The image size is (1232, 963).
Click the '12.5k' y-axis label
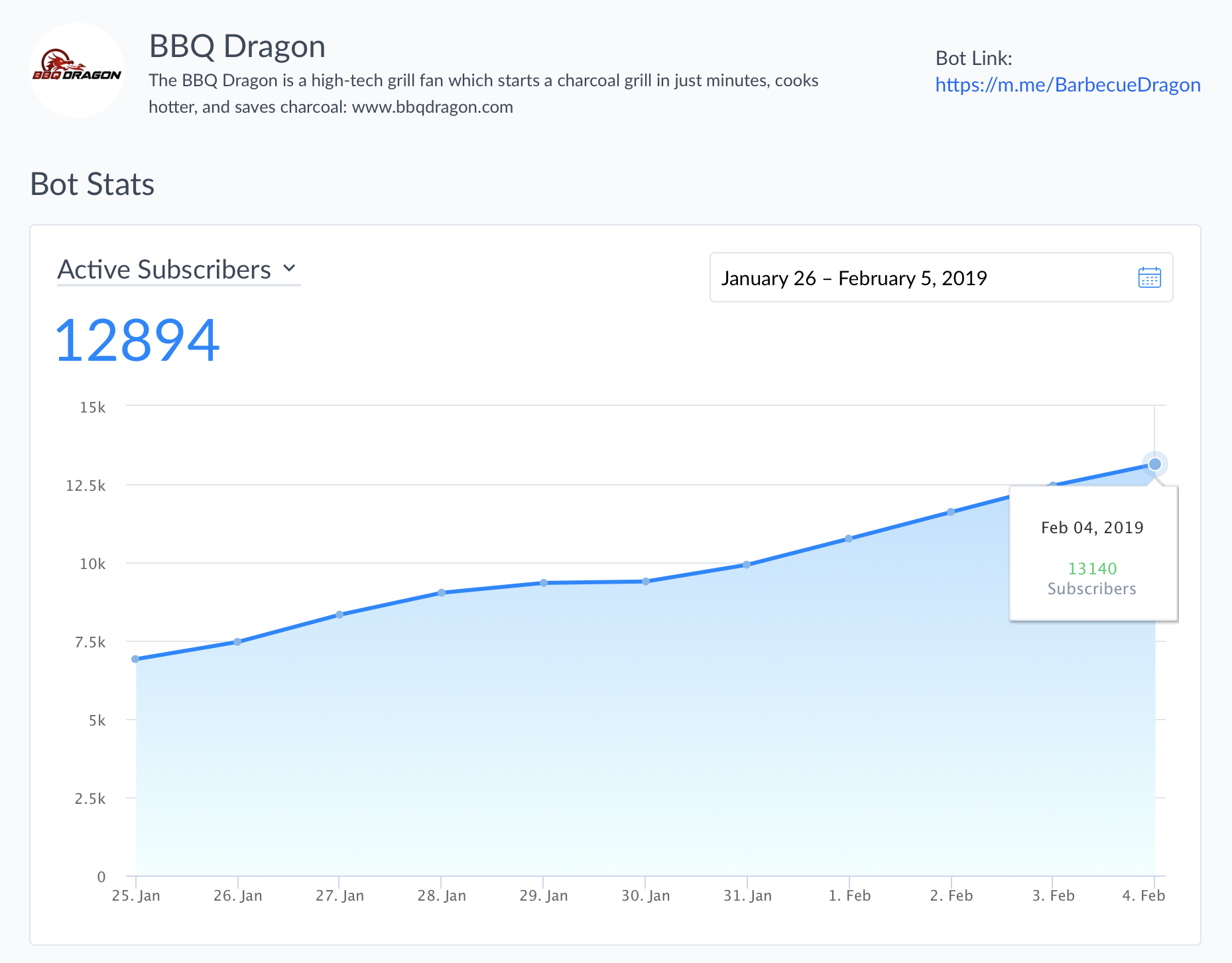coord(86,485)
